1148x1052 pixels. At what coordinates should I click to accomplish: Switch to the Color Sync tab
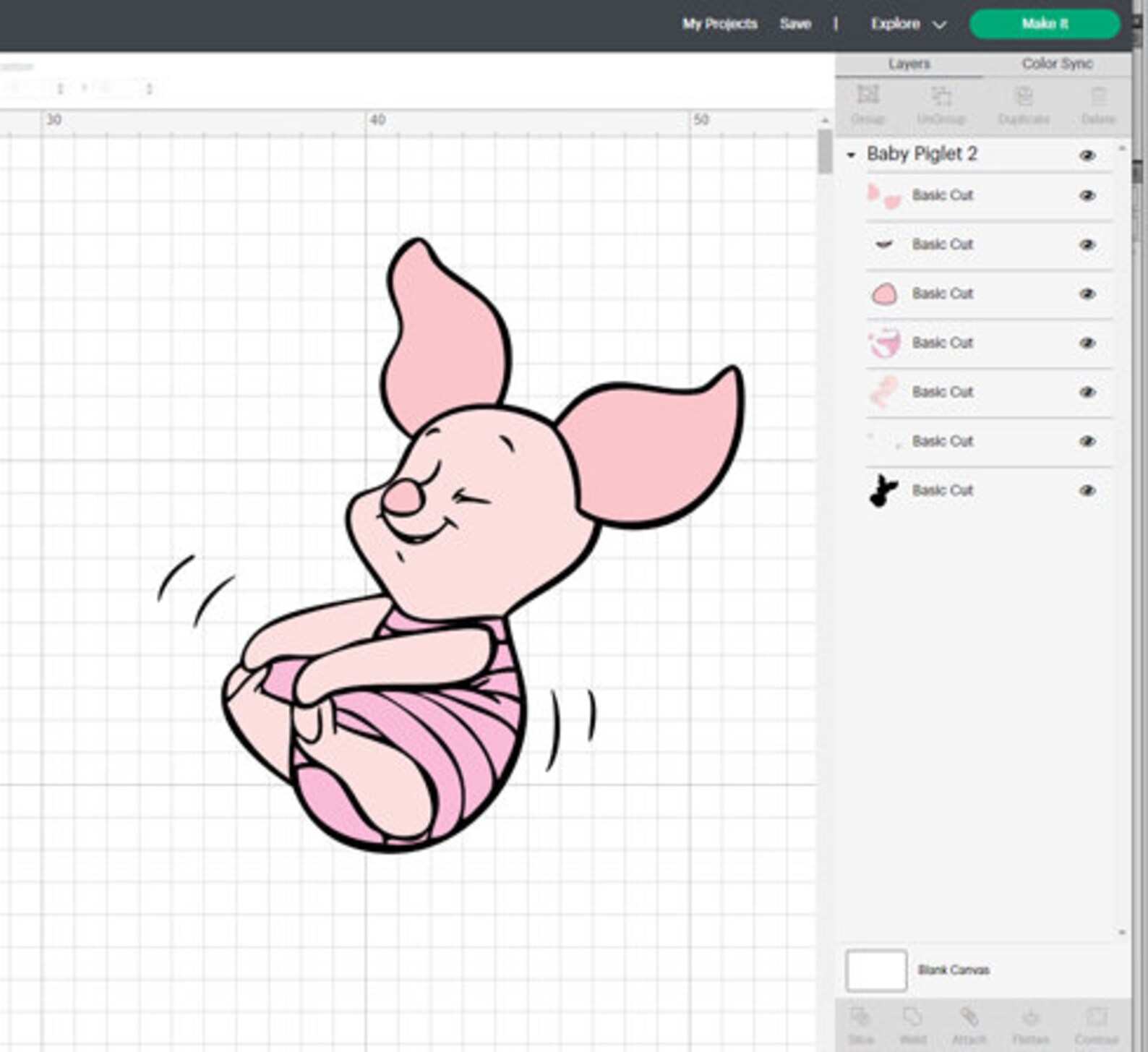1057,64
